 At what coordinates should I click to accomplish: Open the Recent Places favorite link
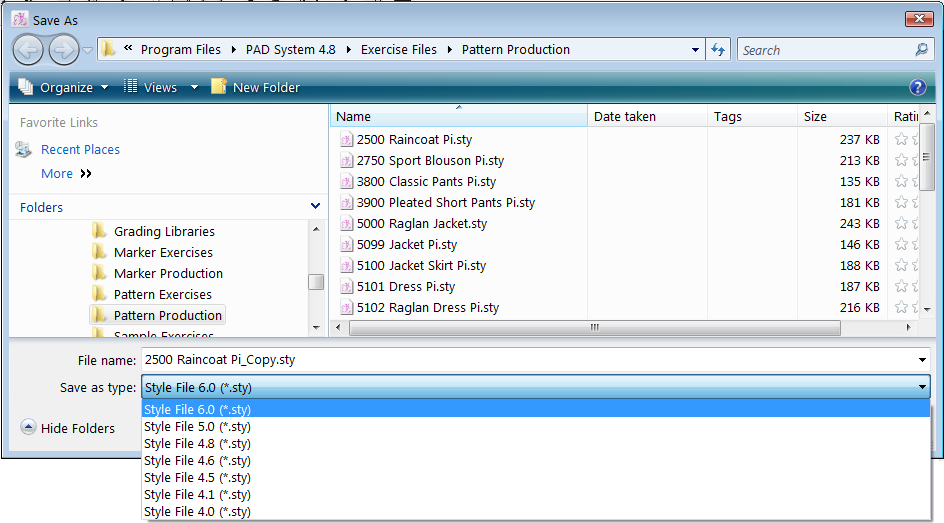[80, 150]
